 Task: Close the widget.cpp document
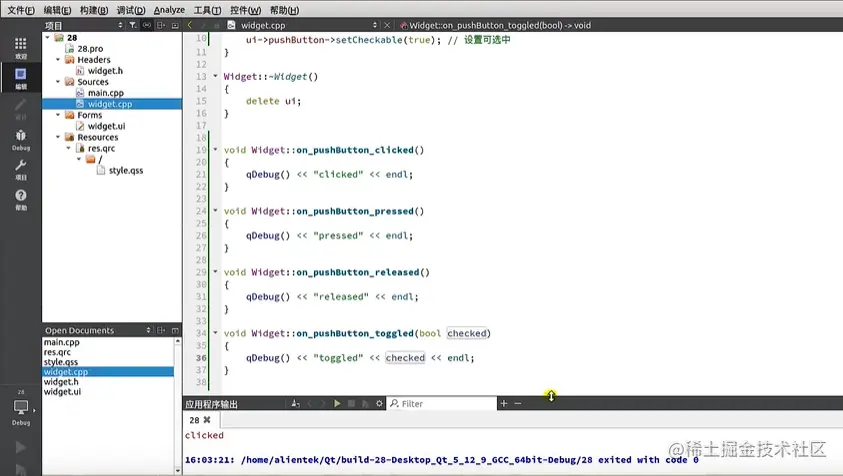click(387, 25)
